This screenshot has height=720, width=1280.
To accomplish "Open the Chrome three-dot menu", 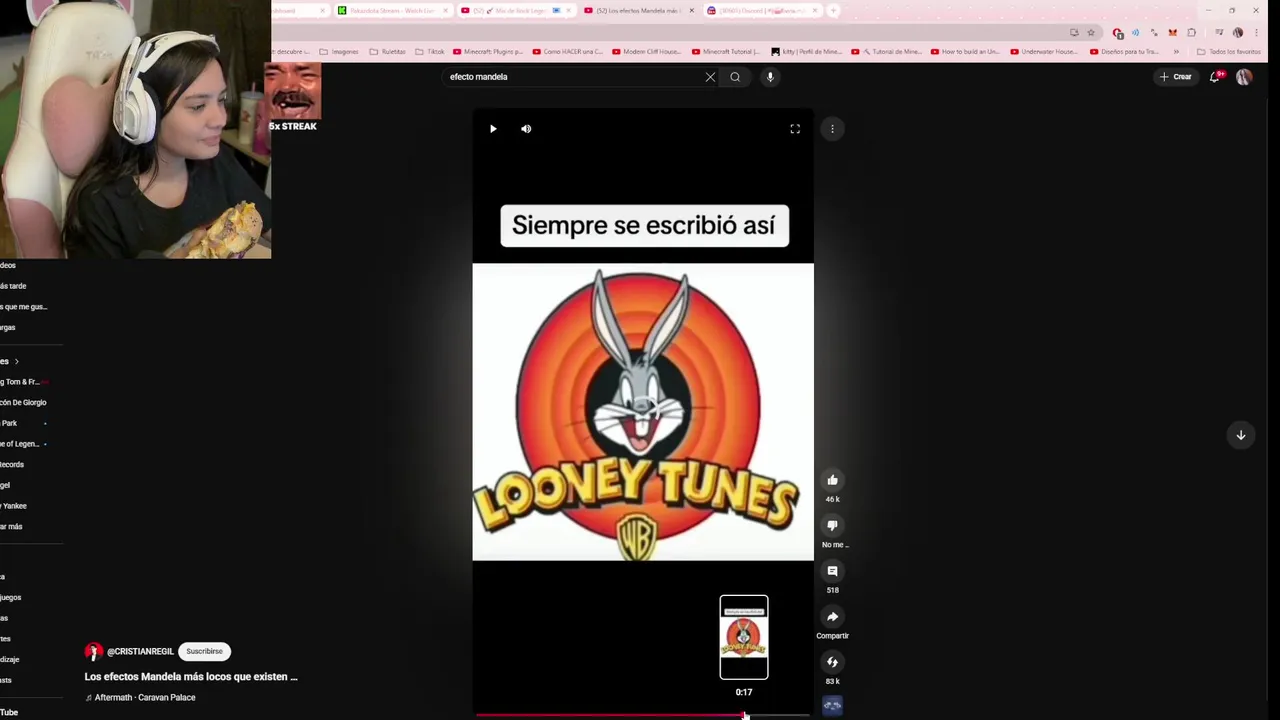I will pyautogui.click(x=1256, y=33).
